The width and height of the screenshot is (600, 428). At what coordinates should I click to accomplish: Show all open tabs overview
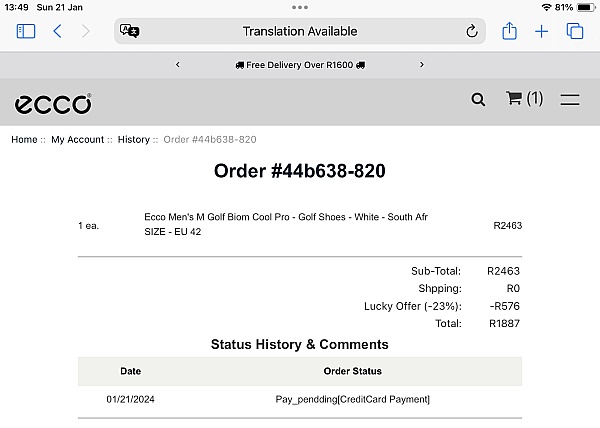click(575, 31)
